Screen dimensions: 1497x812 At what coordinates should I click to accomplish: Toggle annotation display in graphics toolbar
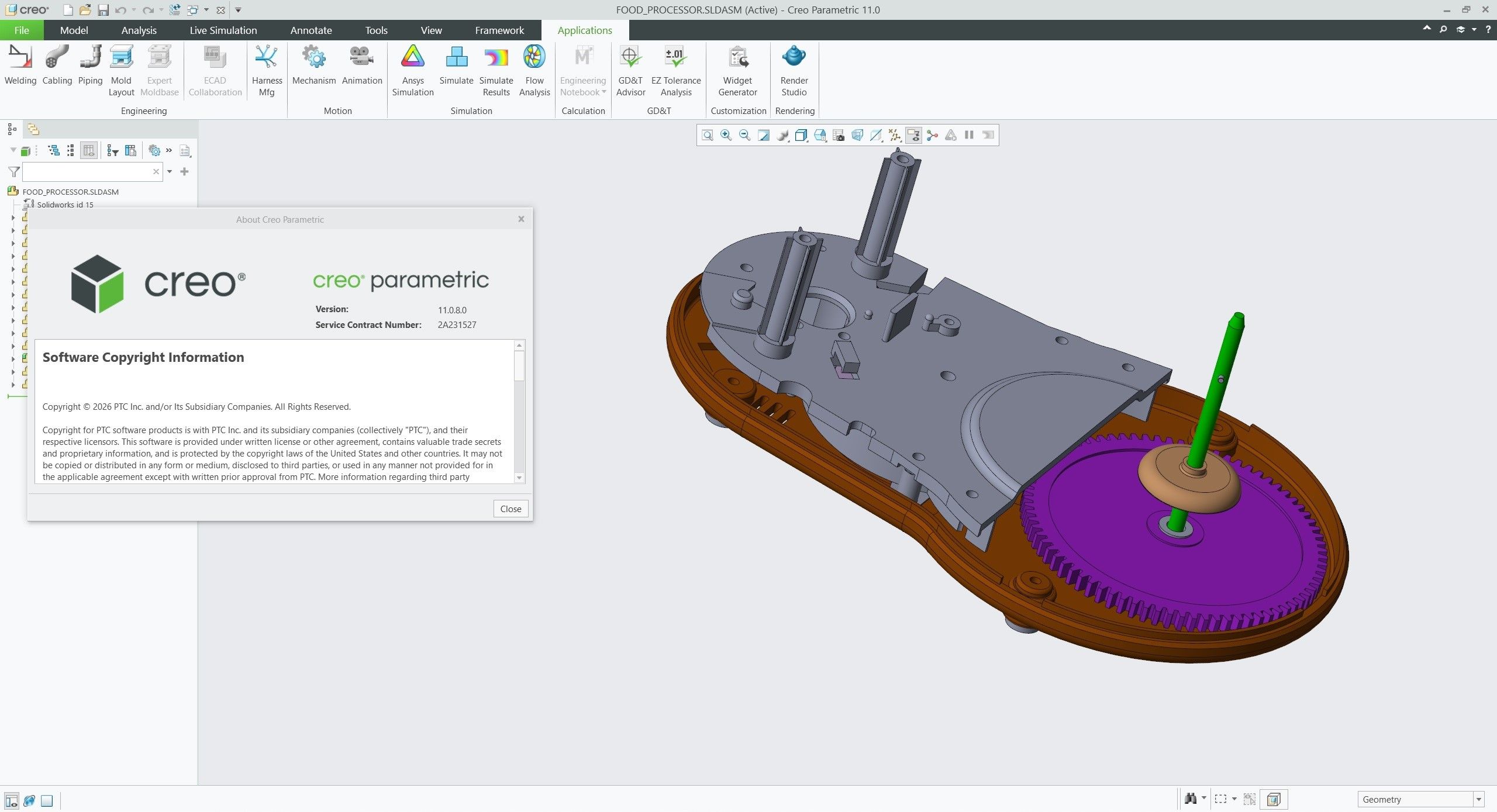point(913,136)
